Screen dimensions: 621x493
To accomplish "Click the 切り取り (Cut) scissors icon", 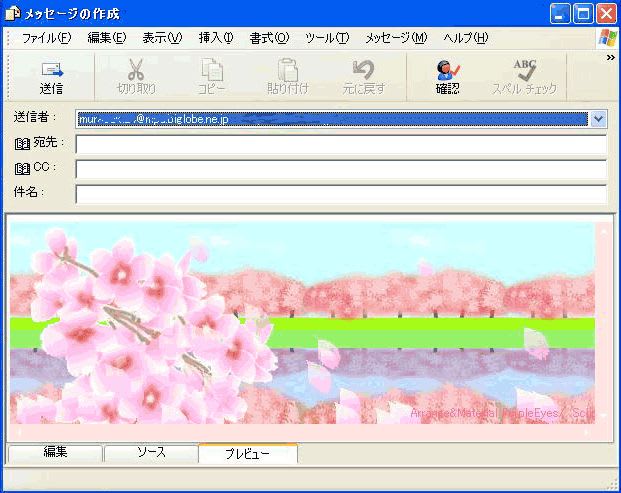I will coord(136,70).
